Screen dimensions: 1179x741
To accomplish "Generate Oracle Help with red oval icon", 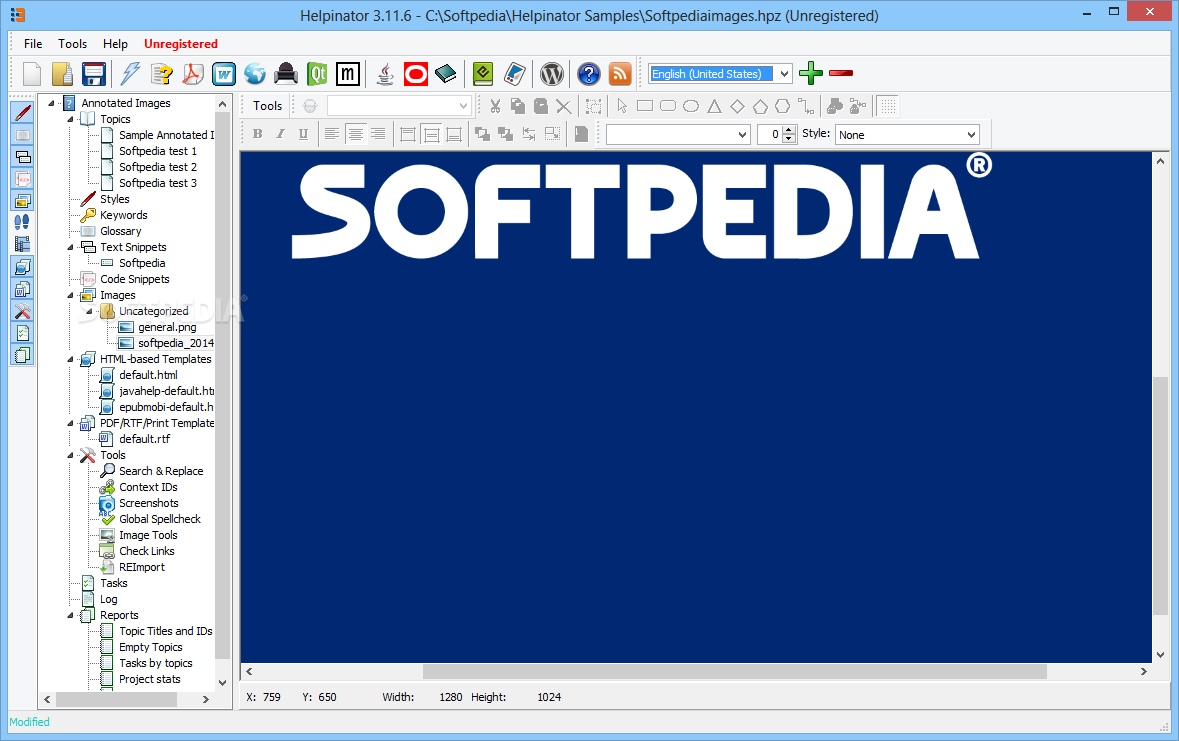I will click(416, 74).
